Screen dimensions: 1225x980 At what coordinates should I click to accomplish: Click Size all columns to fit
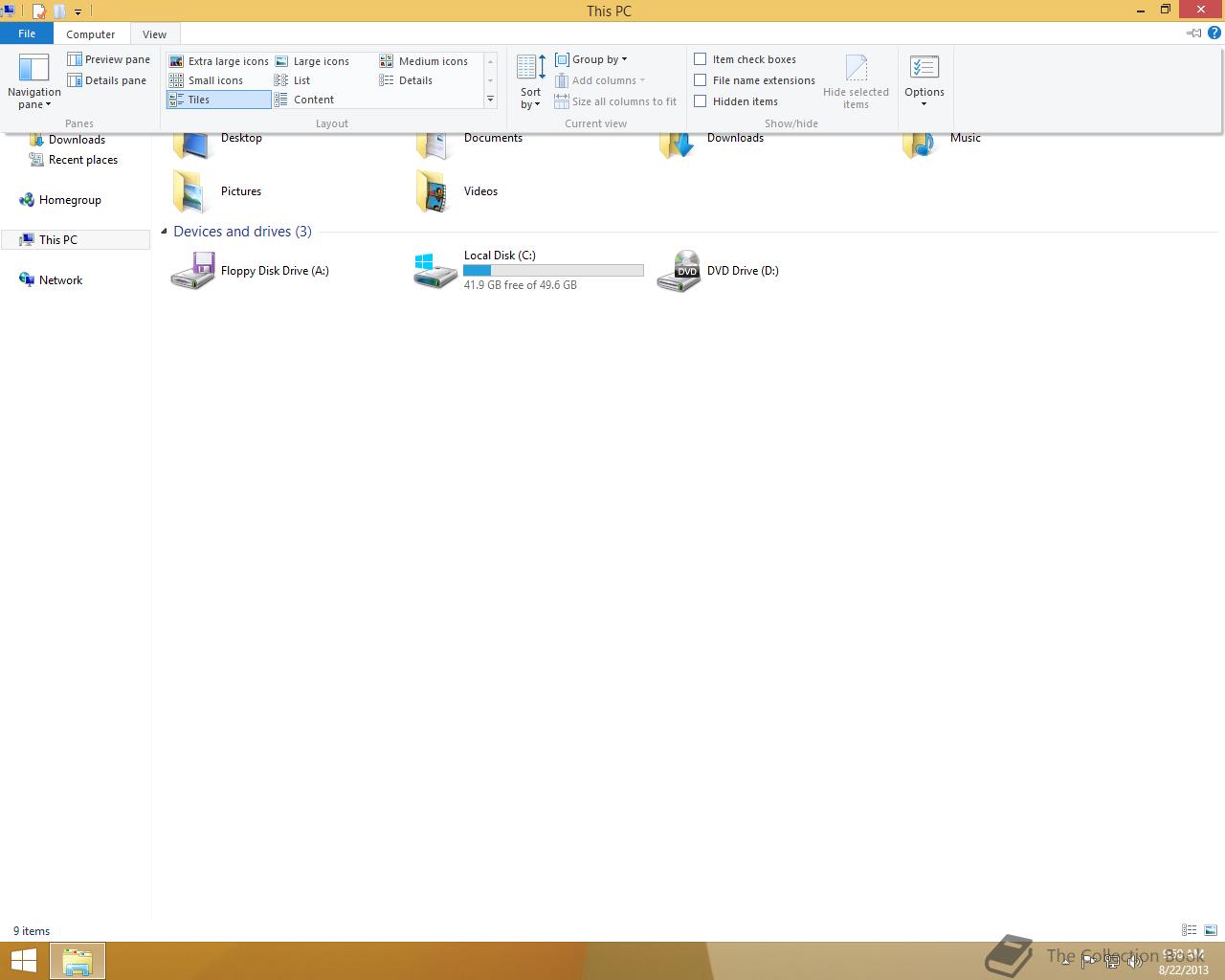(x=615, y=101)
